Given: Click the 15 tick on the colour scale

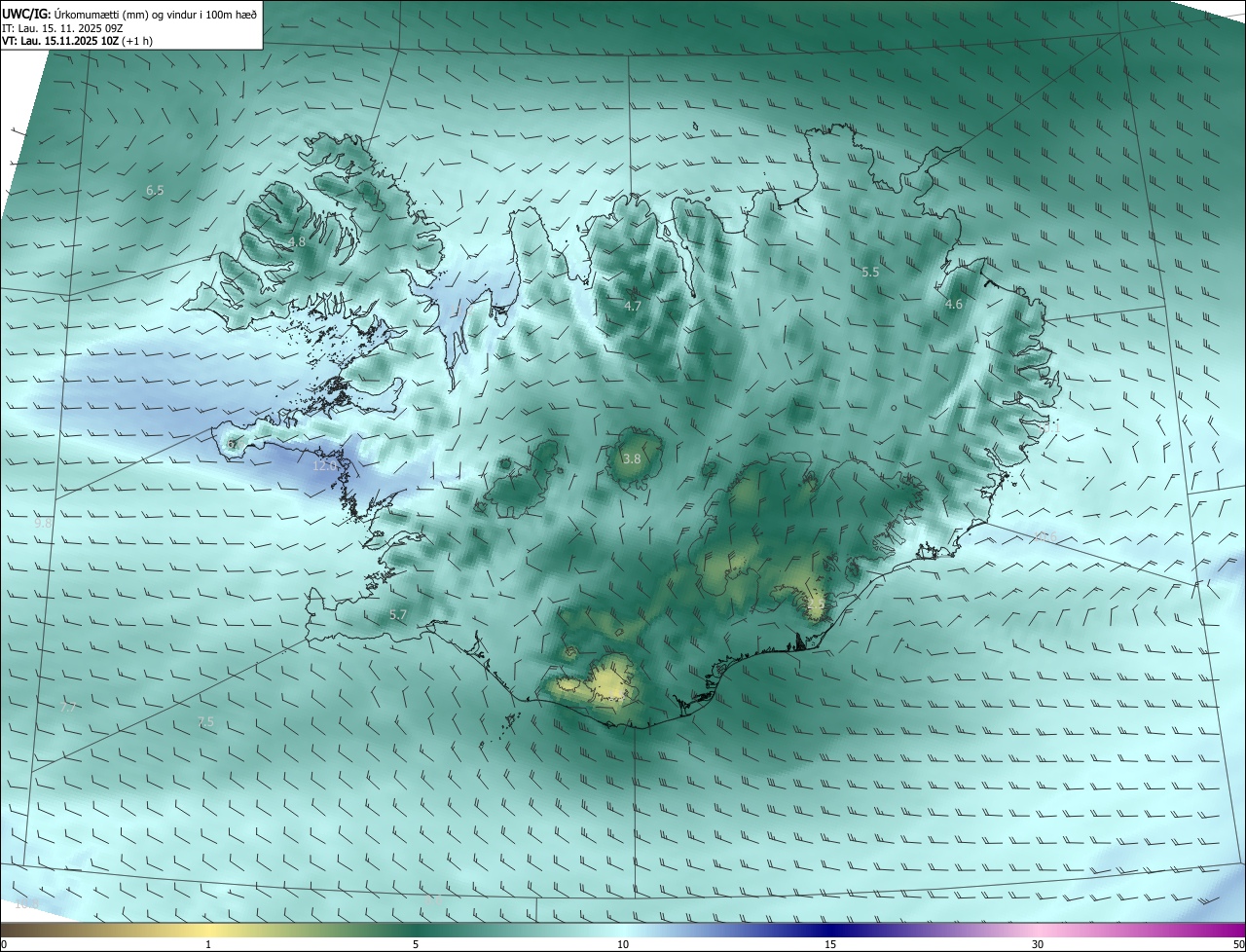Looking at the screenshot, I should tap(830, 944).
